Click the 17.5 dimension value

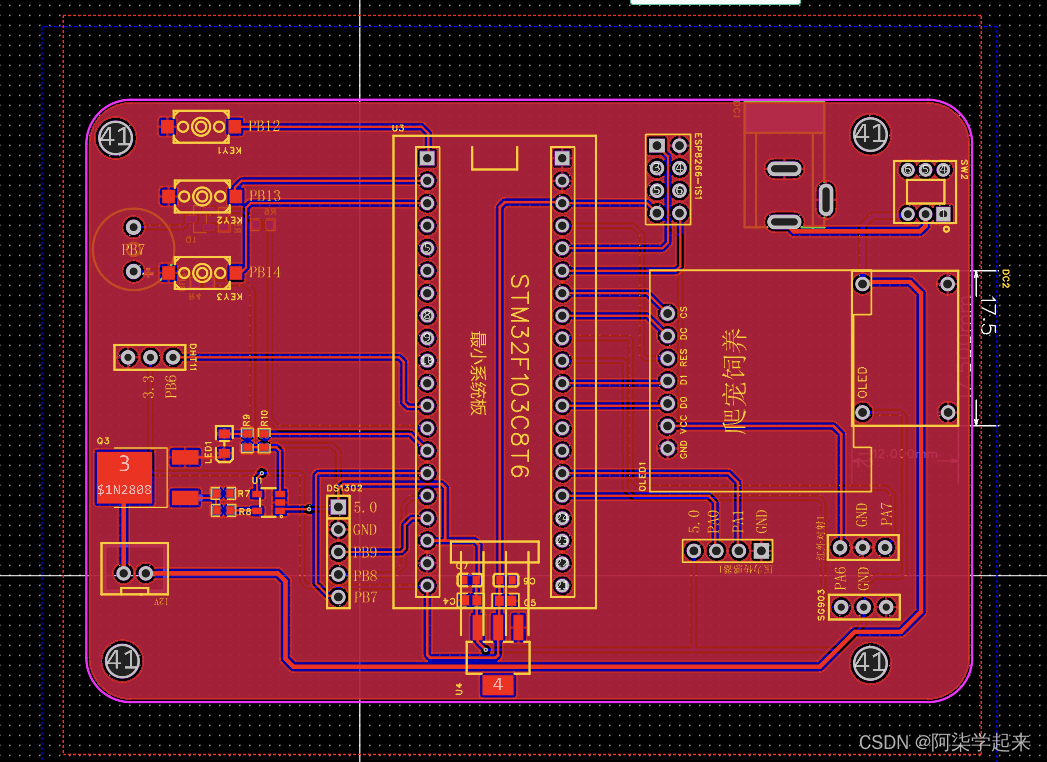[989, 317]
